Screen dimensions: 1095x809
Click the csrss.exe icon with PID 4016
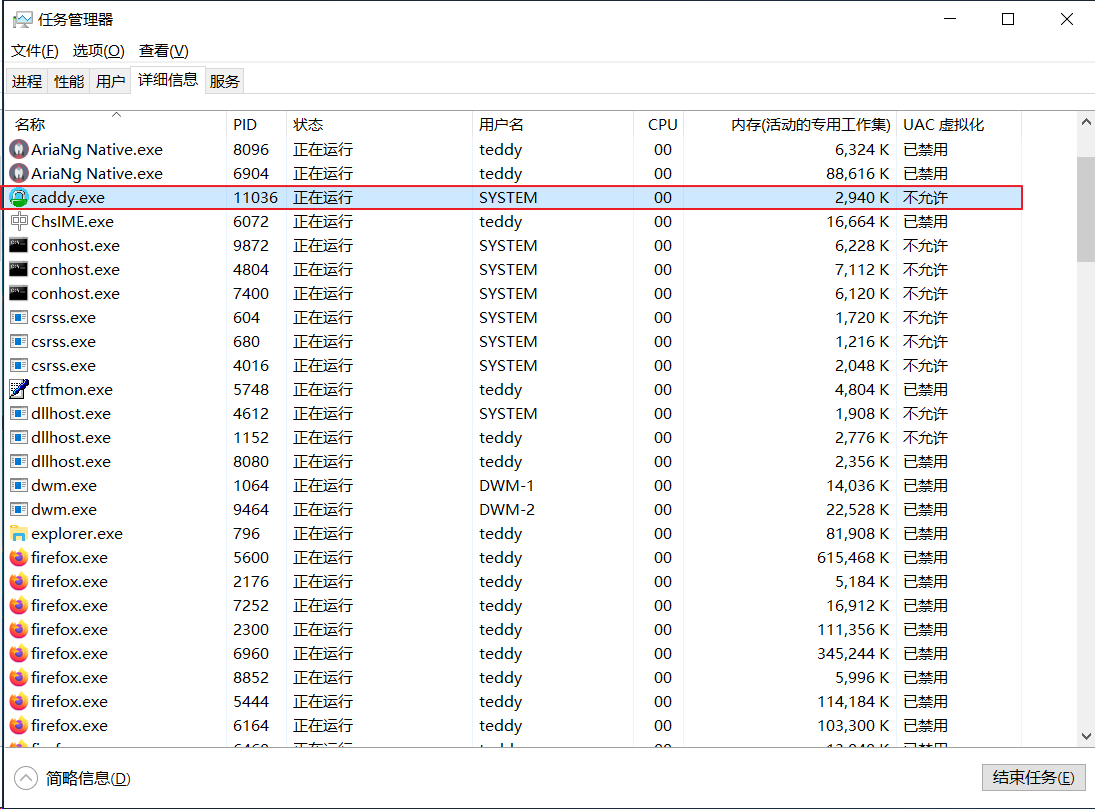[x=19, y=365]
